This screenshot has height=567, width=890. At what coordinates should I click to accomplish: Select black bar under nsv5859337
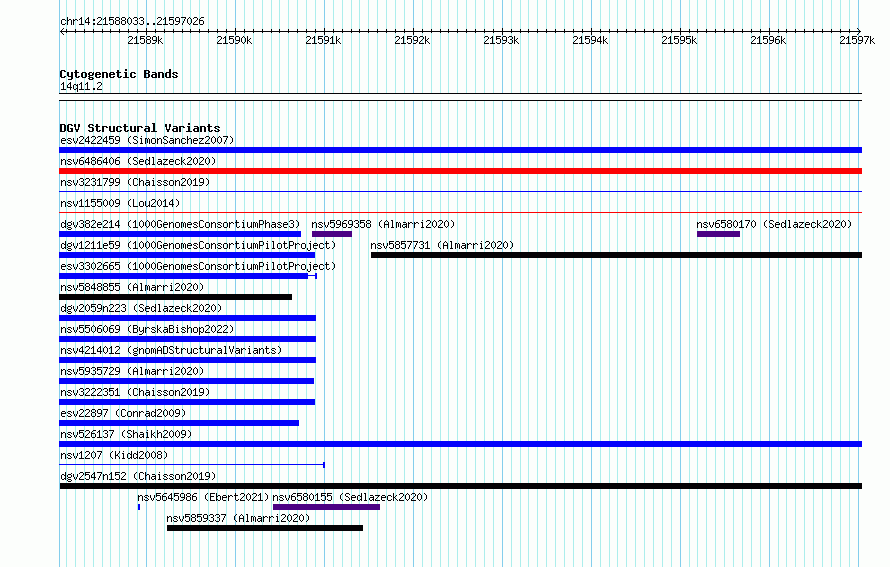[x=265, y=528]
